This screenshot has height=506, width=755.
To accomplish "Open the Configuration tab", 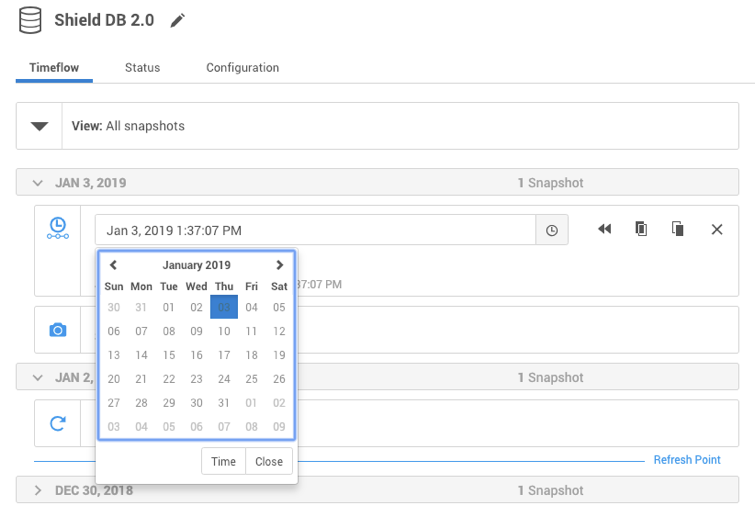I will (242, 68).
